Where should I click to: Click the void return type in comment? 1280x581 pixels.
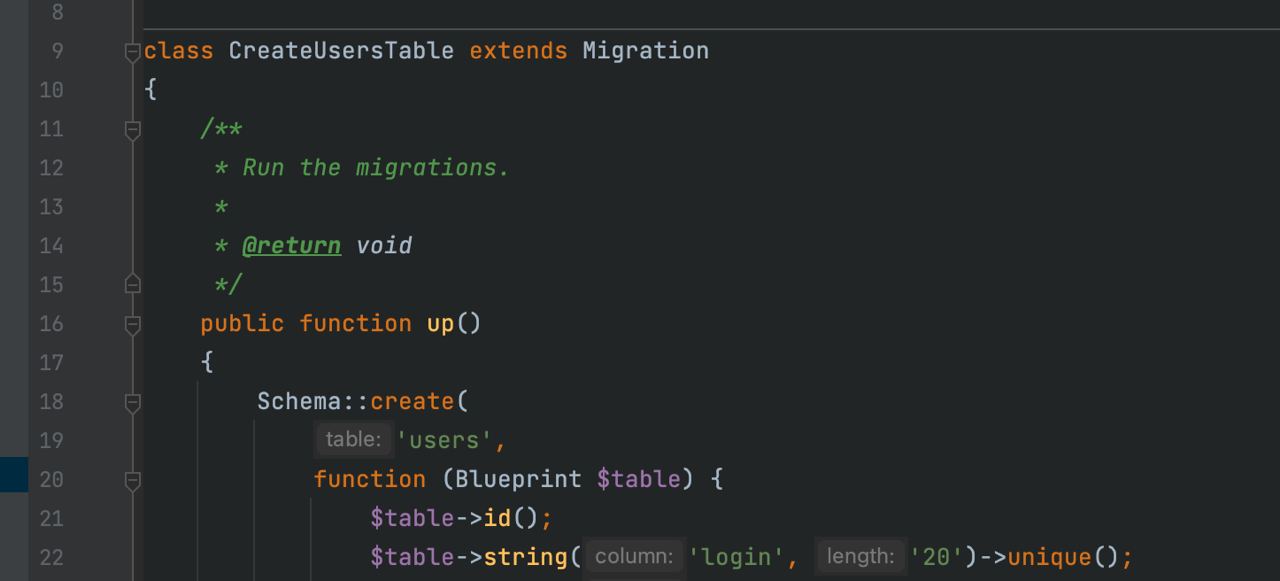coord(384,246)
